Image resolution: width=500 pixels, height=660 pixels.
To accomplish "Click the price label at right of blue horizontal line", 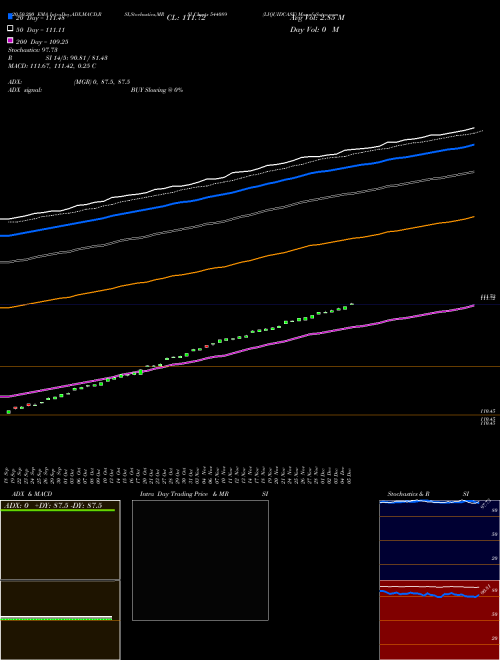I will point(488,298).
